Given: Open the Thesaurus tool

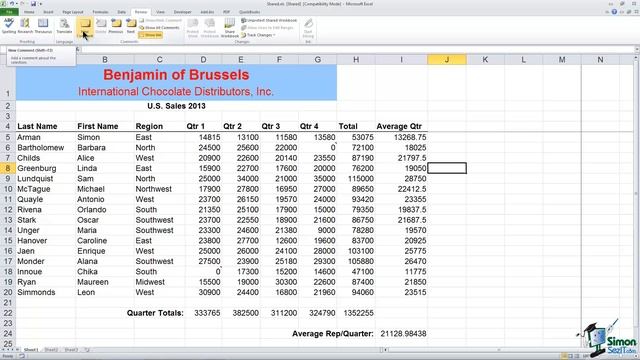Looking at the screenshot, I should [43, 26].
